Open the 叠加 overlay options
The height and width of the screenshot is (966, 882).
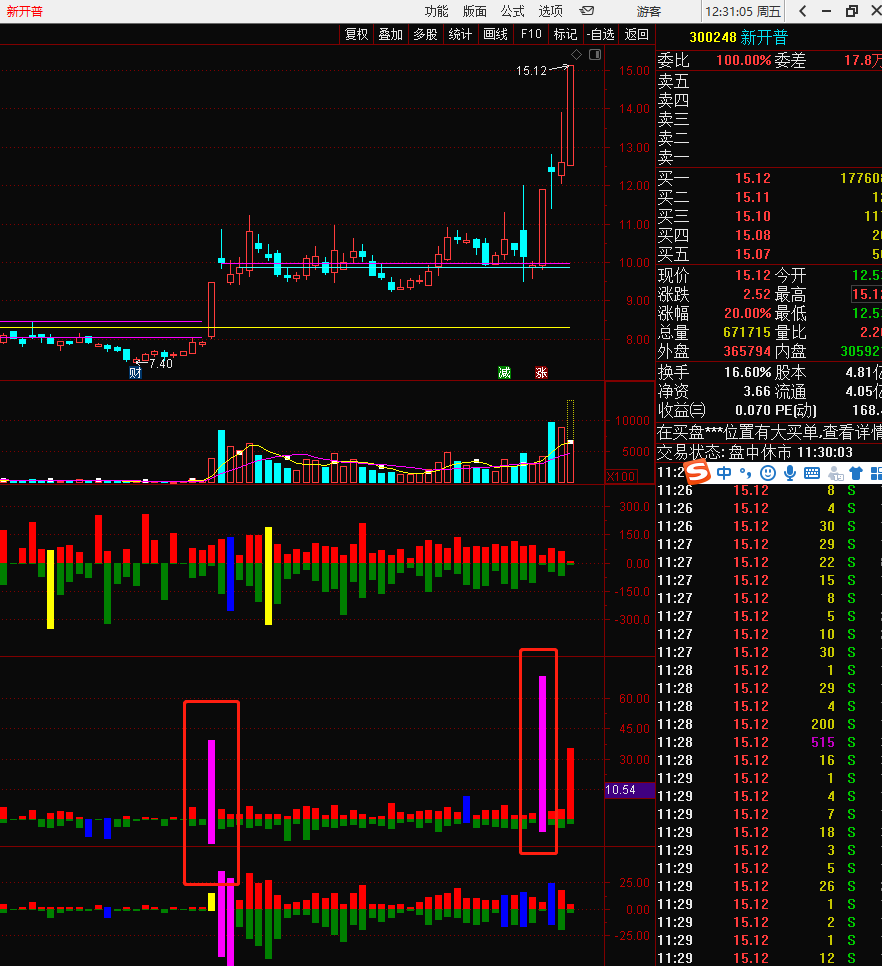pyautogui.click(x=390, y=34)
